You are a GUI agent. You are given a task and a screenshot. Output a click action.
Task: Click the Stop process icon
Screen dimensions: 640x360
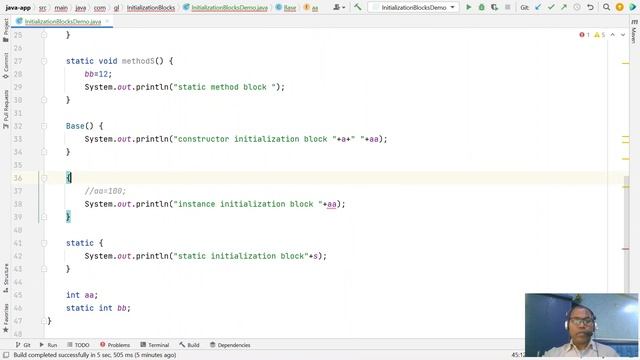(x=508, y=7)
